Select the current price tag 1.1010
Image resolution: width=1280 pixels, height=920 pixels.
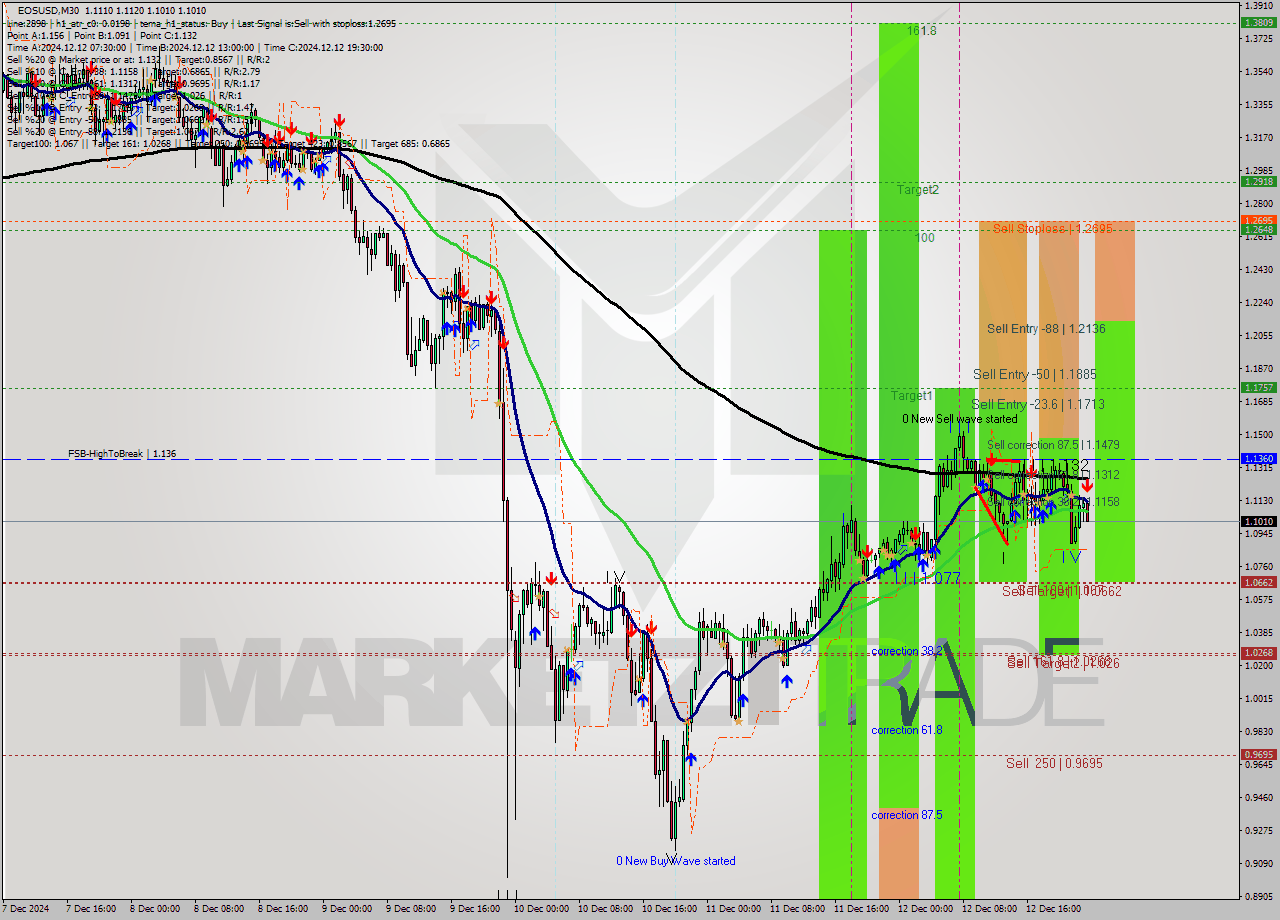pyautogui.click(x=1257, y=521)
